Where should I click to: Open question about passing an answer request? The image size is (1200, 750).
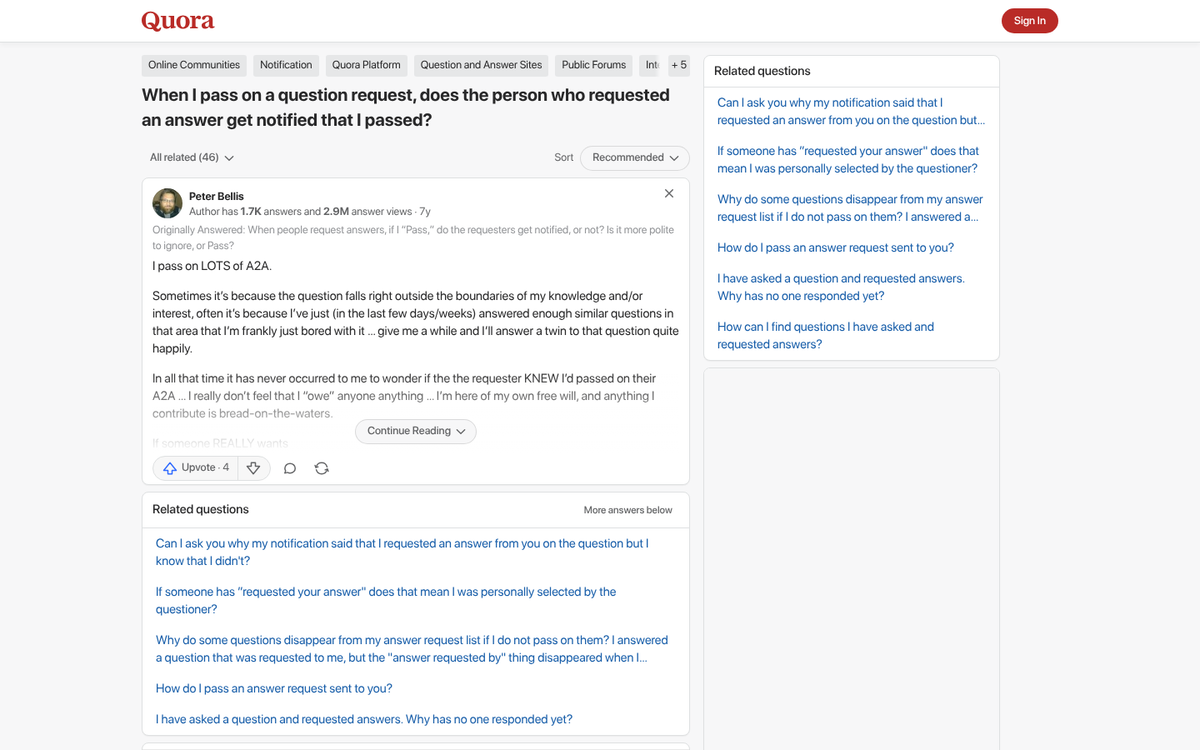coord(273,688)
